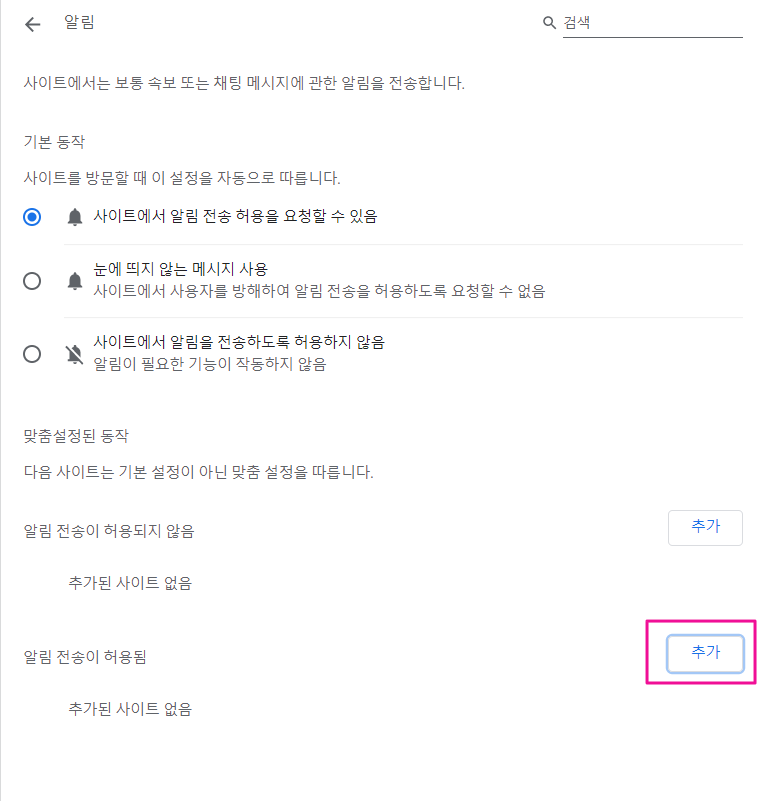The height and width of the screenshot is (801, 766).
Task: Select the 눈에 띄지 않는 메시지 사용 radio button
Action: (32, 281)
